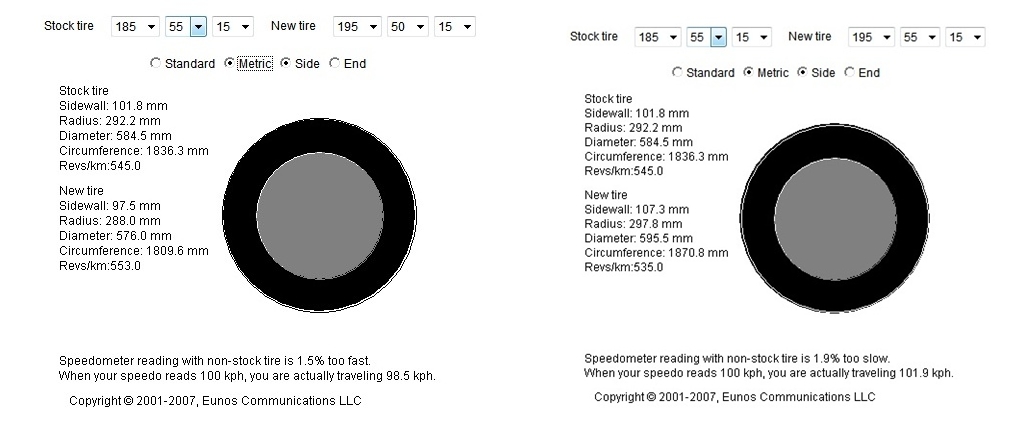Click new tire 'Diameter: 595.5 mm' text

coord(639,238)
